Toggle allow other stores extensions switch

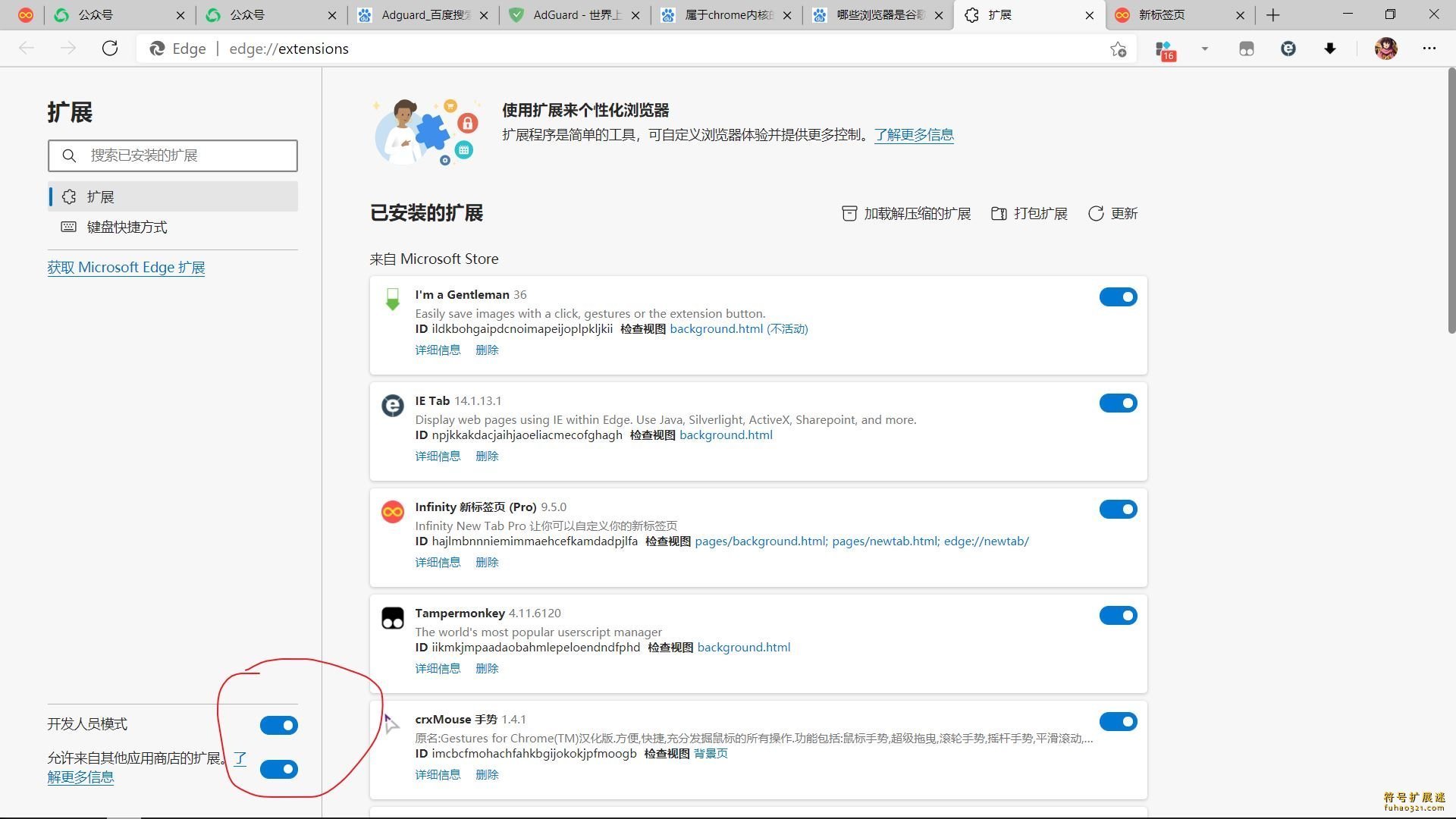[x=278, y=769]
